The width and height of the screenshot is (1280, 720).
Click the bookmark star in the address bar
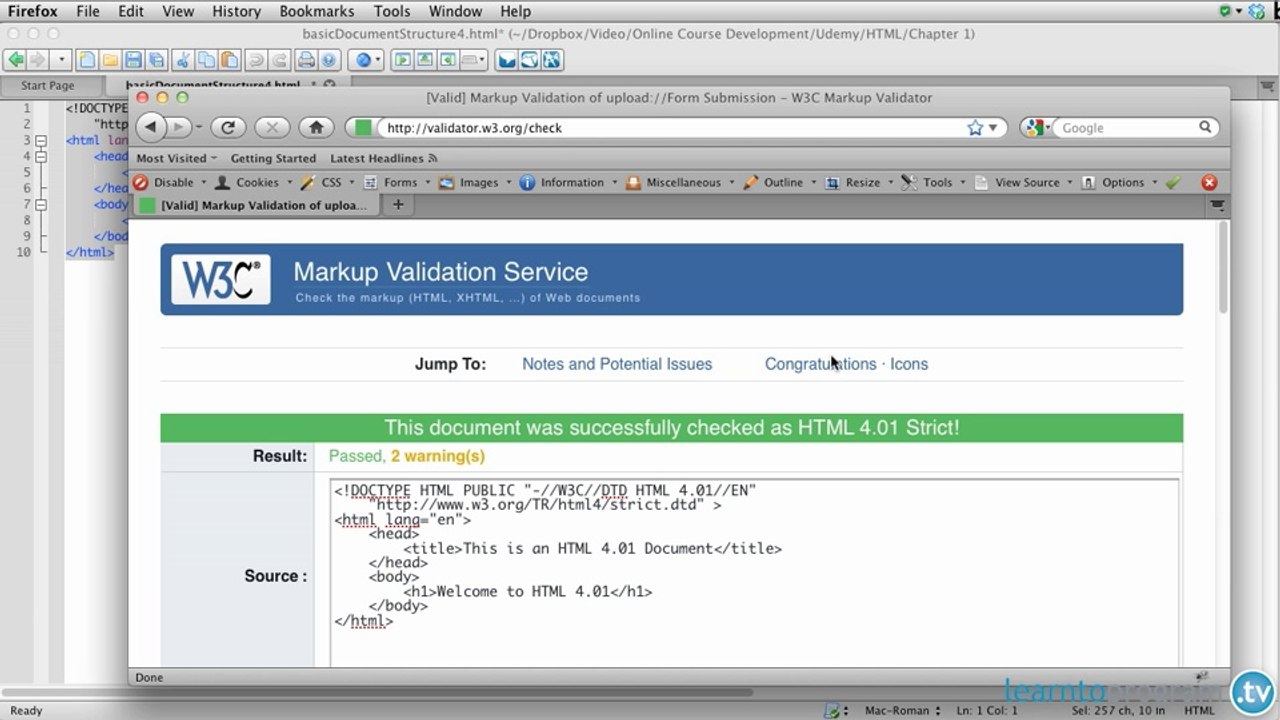(x=975, y=128)
